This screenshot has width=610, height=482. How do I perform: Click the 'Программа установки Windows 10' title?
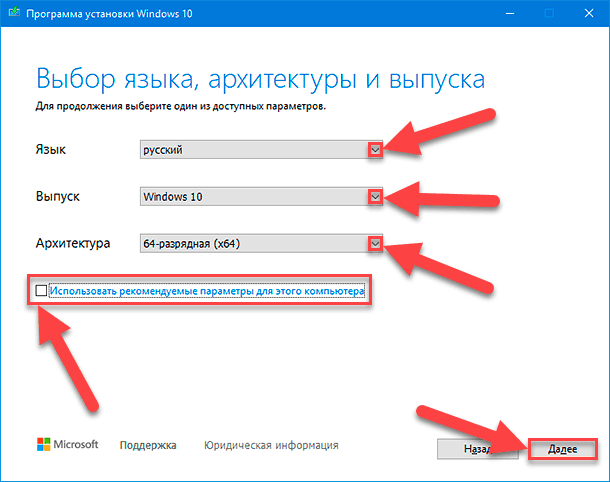tap(109, 14)
